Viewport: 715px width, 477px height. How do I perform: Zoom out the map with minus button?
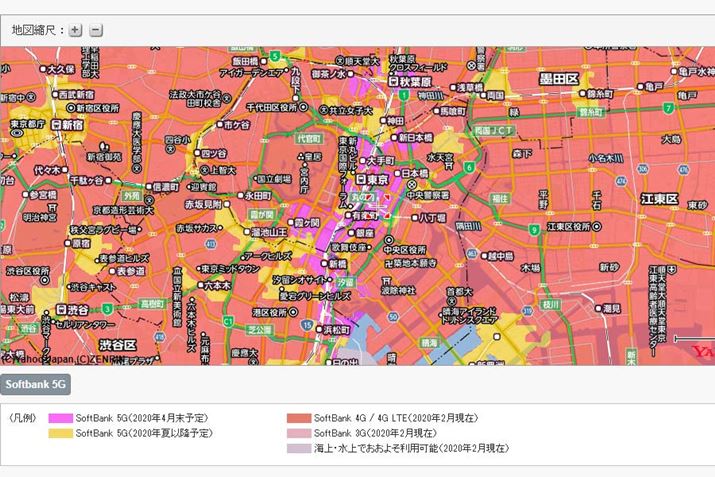click(95, 30)
